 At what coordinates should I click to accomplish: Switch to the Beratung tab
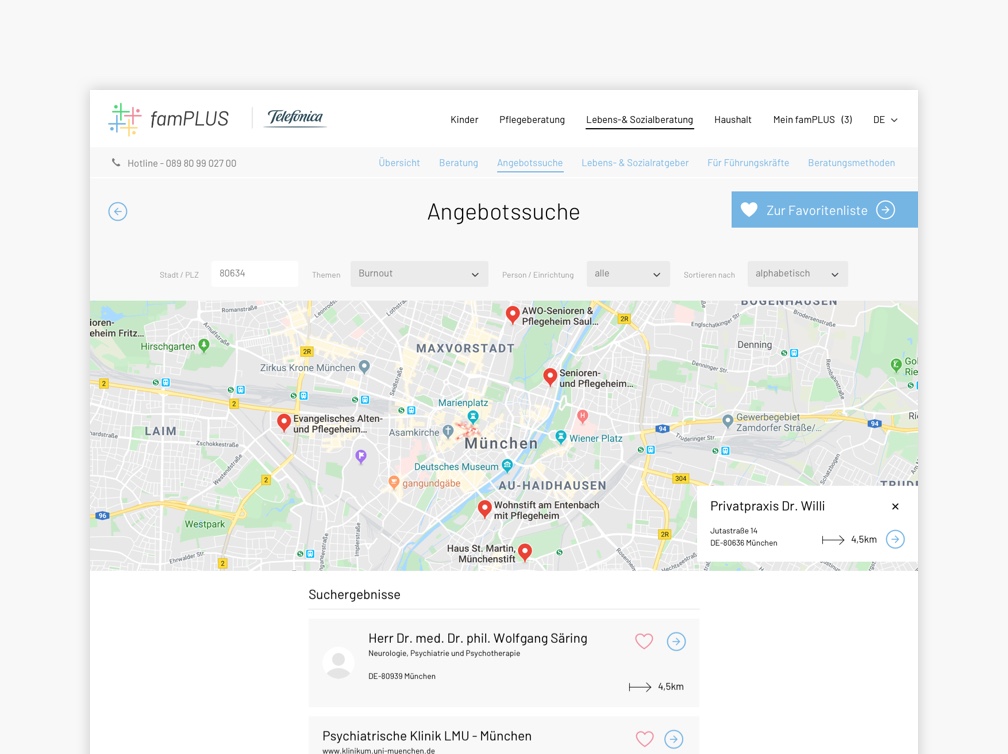(x=458, y=163)
